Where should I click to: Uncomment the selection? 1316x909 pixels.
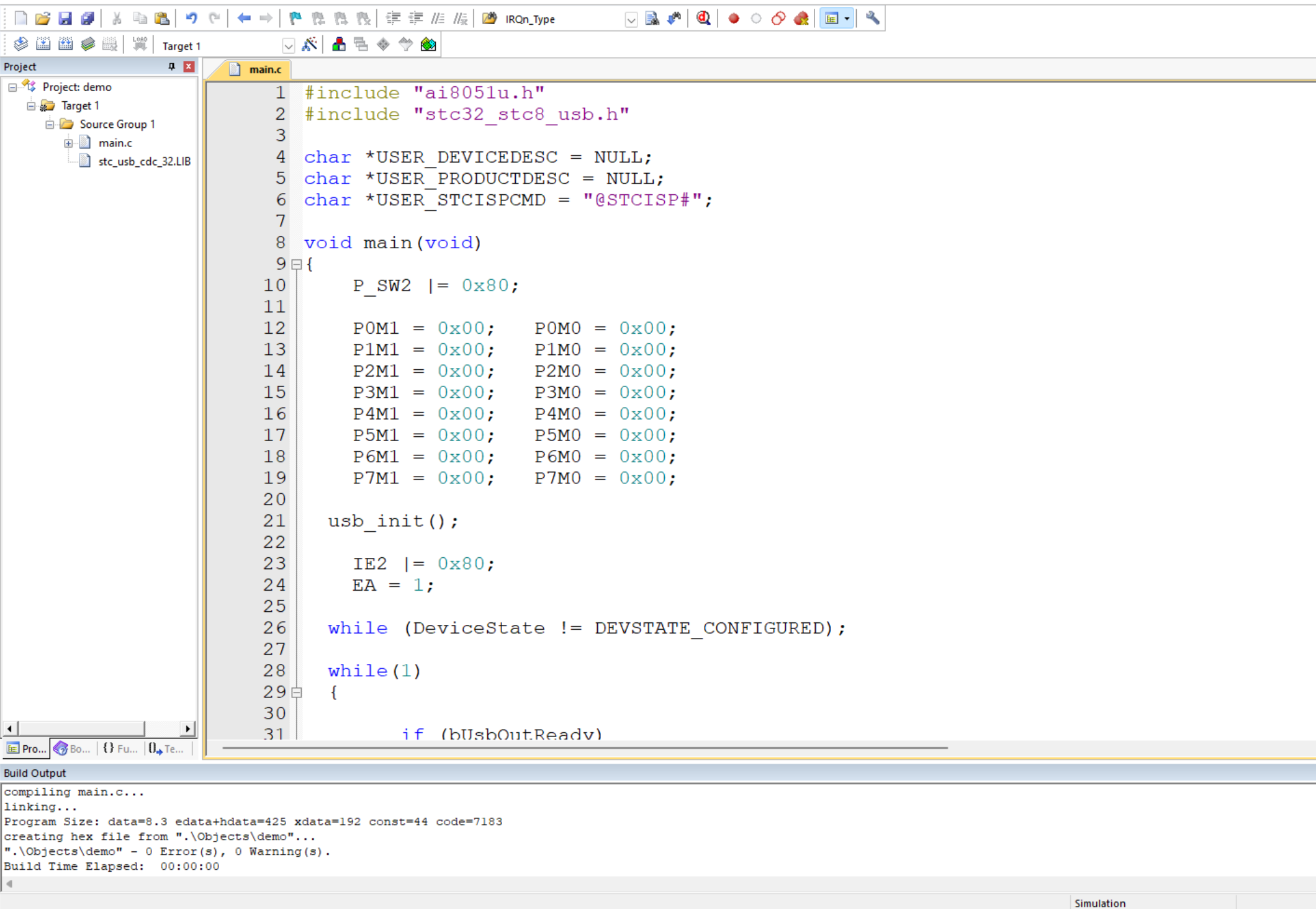pos(461,19)
